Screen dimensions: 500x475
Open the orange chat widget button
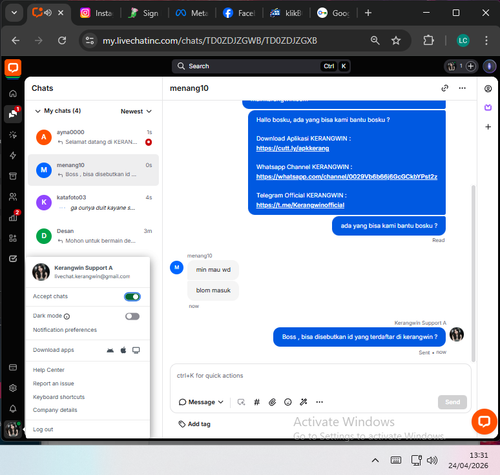coord(484,422)
